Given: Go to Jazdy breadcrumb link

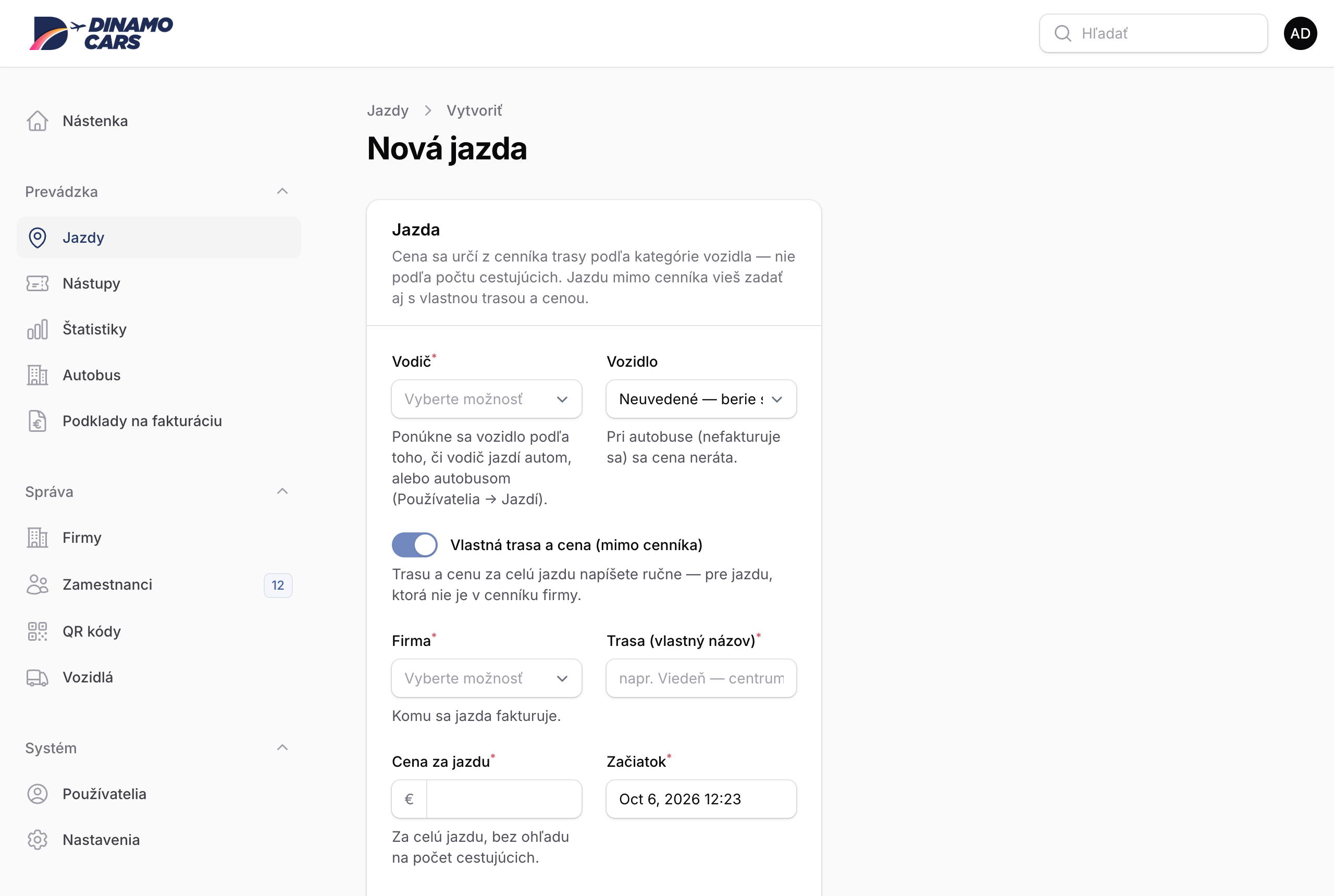Looking at the screenshot, I should (388, 111).
